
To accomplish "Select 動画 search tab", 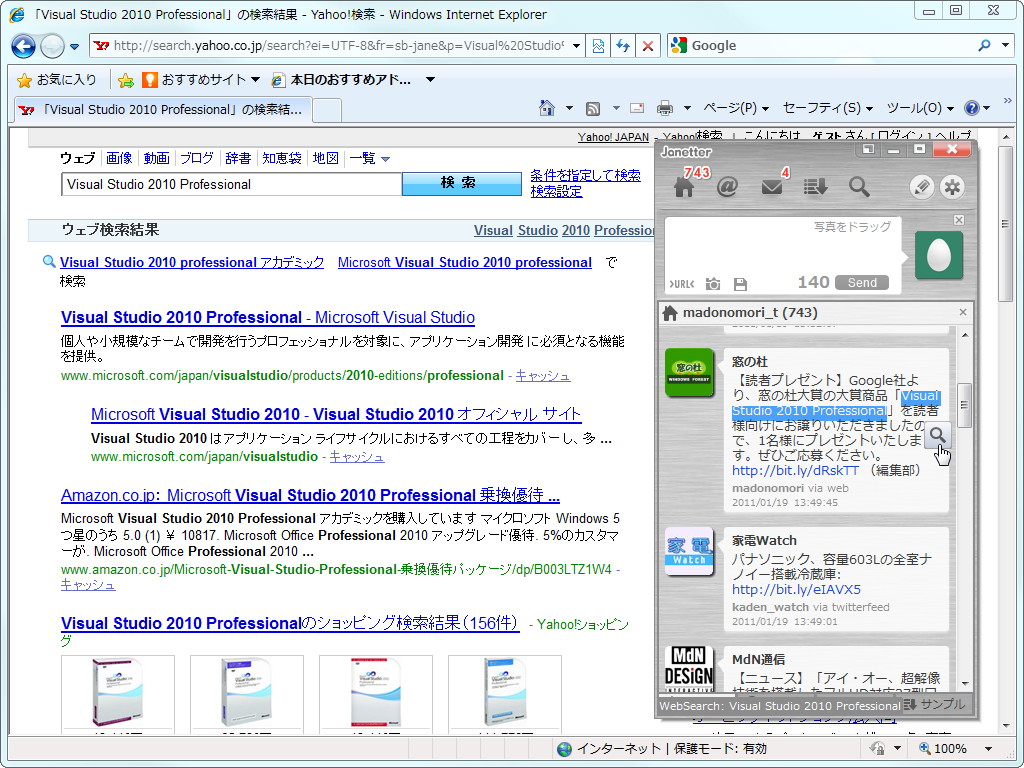I will (x=156, y=158).
